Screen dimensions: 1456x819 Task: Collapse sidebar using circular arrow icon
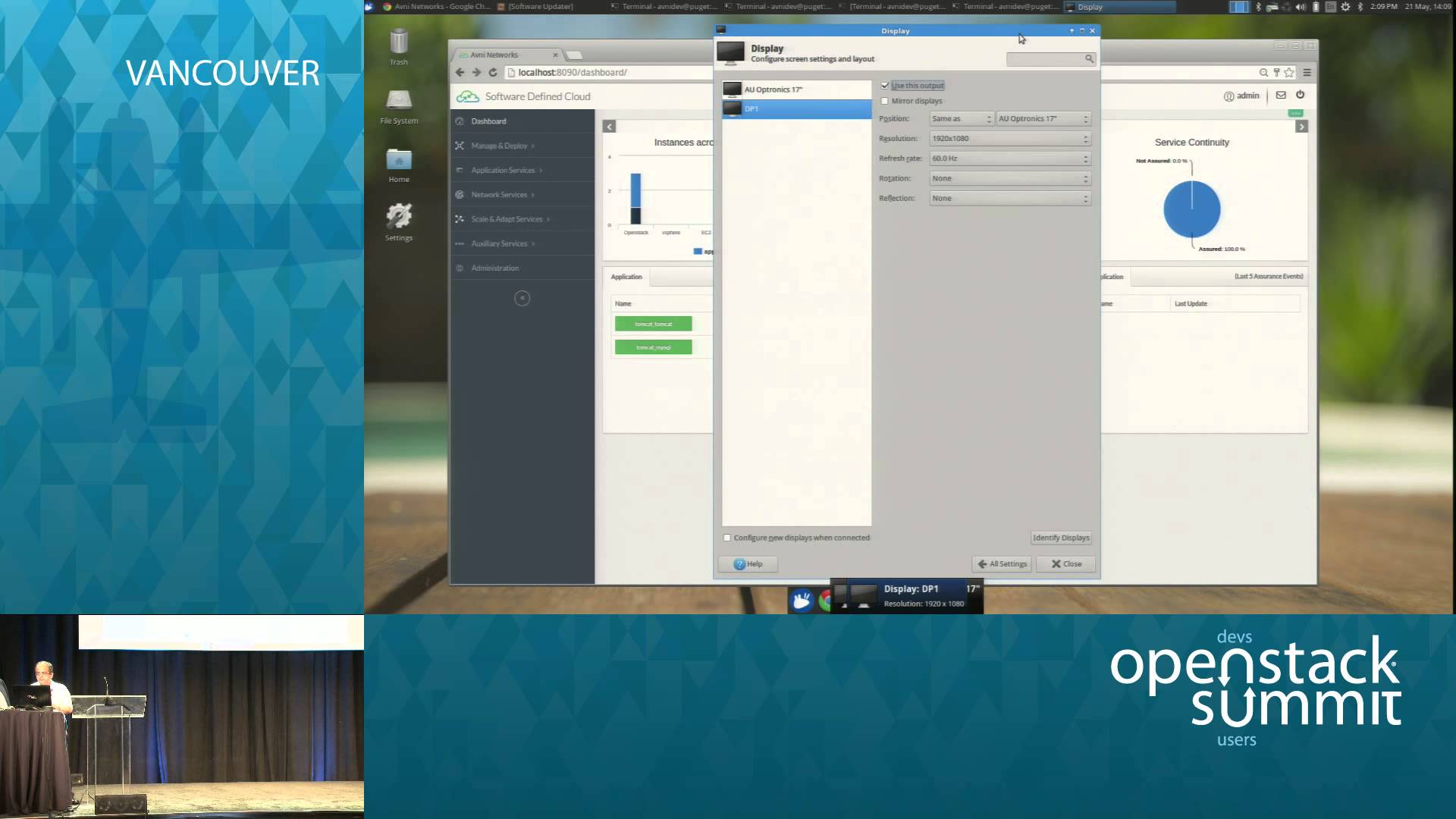pyautogui.click(x=522, y=298)
